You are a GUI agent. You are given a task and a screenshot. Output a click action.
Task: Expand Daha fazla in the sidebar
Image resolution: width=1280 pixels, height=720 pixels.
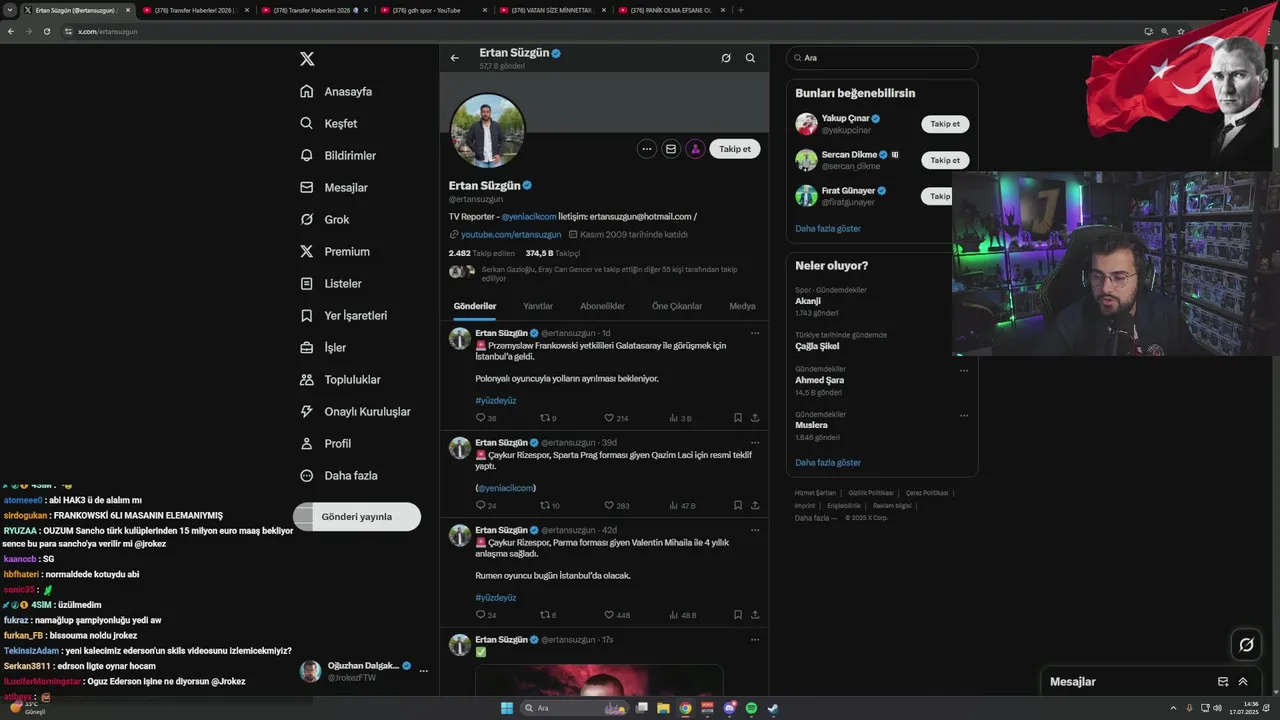click(339, 475)
